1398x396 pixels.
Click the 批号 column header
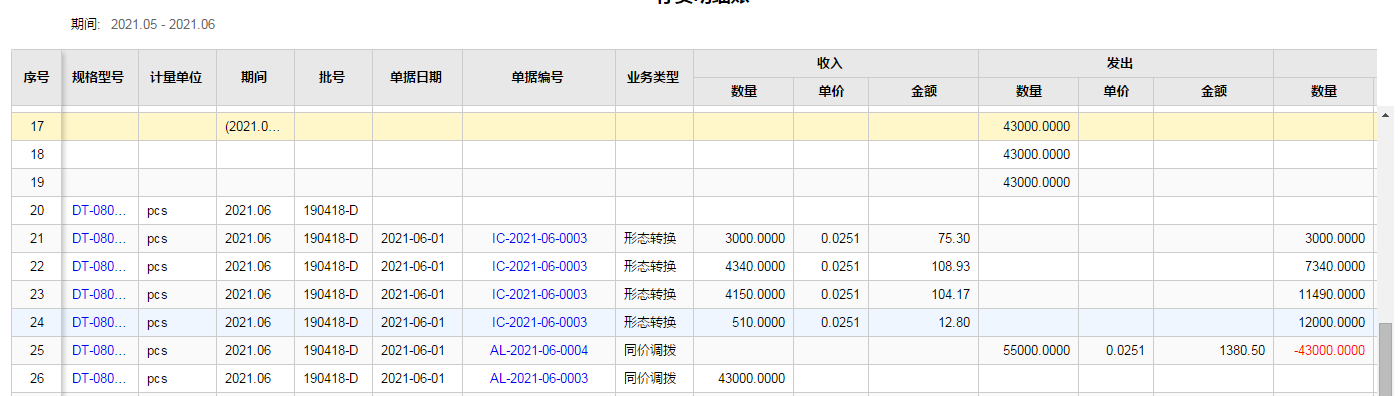pos(333,77)
